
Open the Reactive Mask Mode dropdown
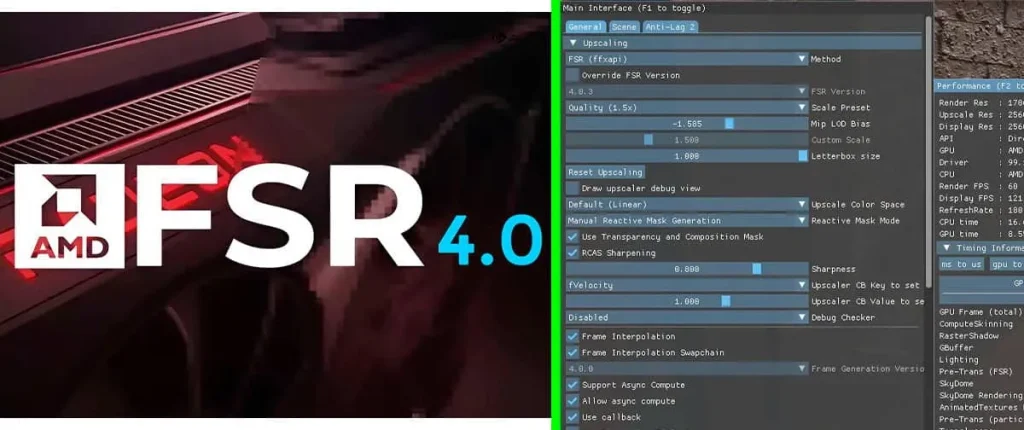pyautogui.click(x=687, y=221)
